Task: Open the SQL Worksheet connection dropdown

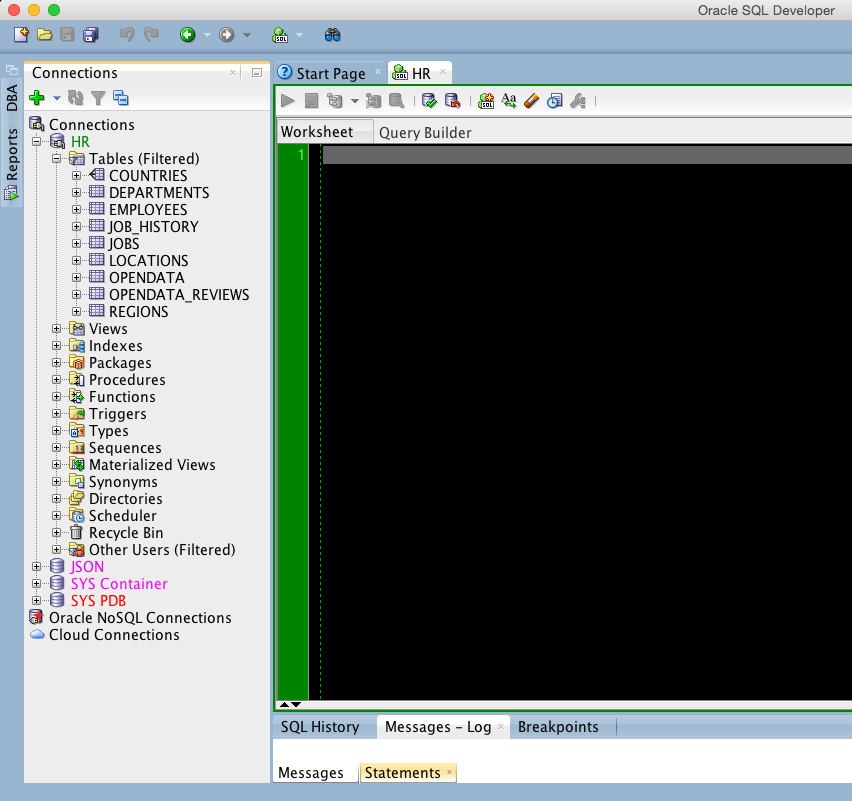Action: (x=299, y=35)
